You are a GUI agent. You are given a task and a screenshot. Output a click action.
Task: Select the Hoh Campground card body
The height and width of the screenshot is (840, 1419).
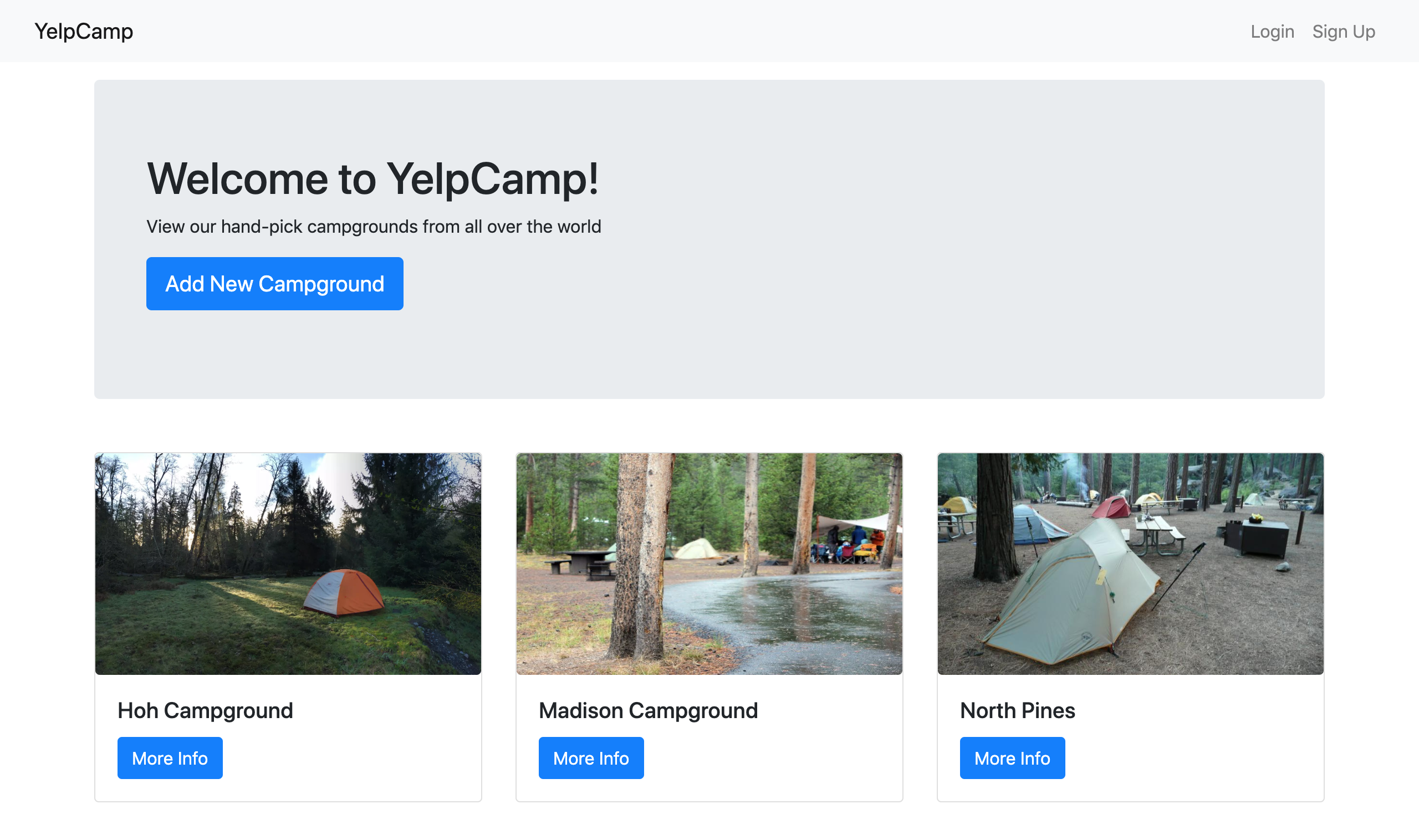click(288, 736)
